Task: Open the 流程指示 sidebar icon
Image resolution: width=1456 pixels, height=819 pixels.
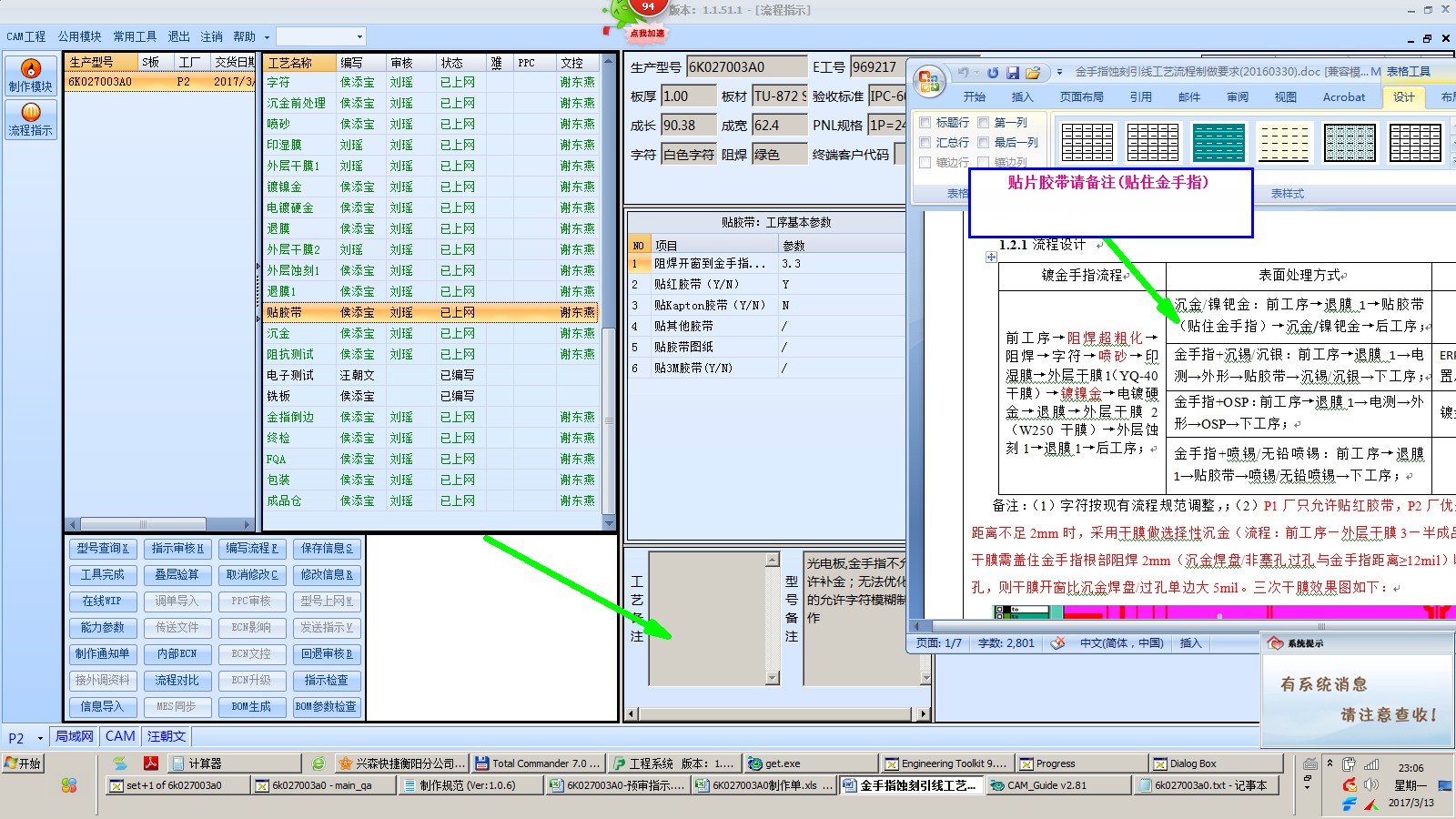Action: coord(31,119)
